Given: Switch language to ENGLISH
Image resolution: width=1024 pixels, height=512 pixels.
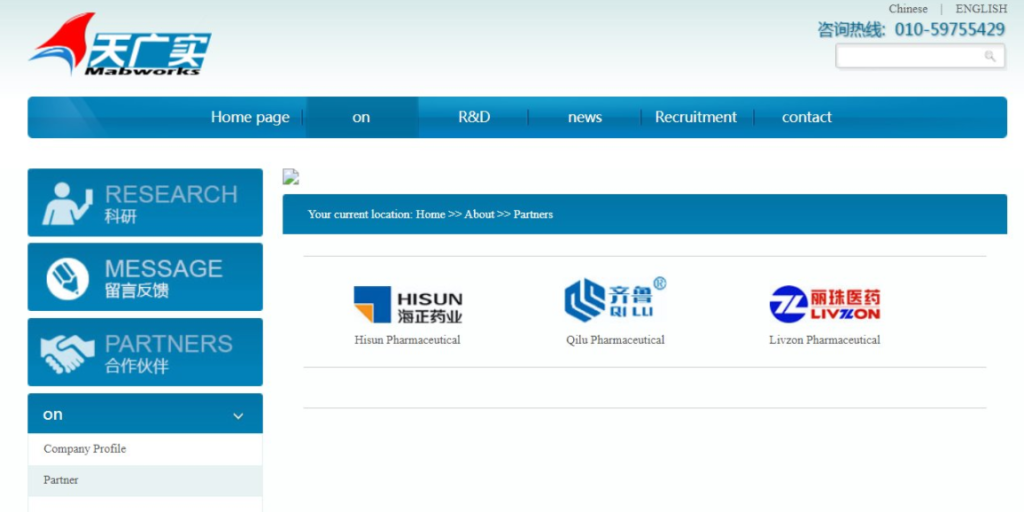Looking at the screenshot, I should 981,9.
